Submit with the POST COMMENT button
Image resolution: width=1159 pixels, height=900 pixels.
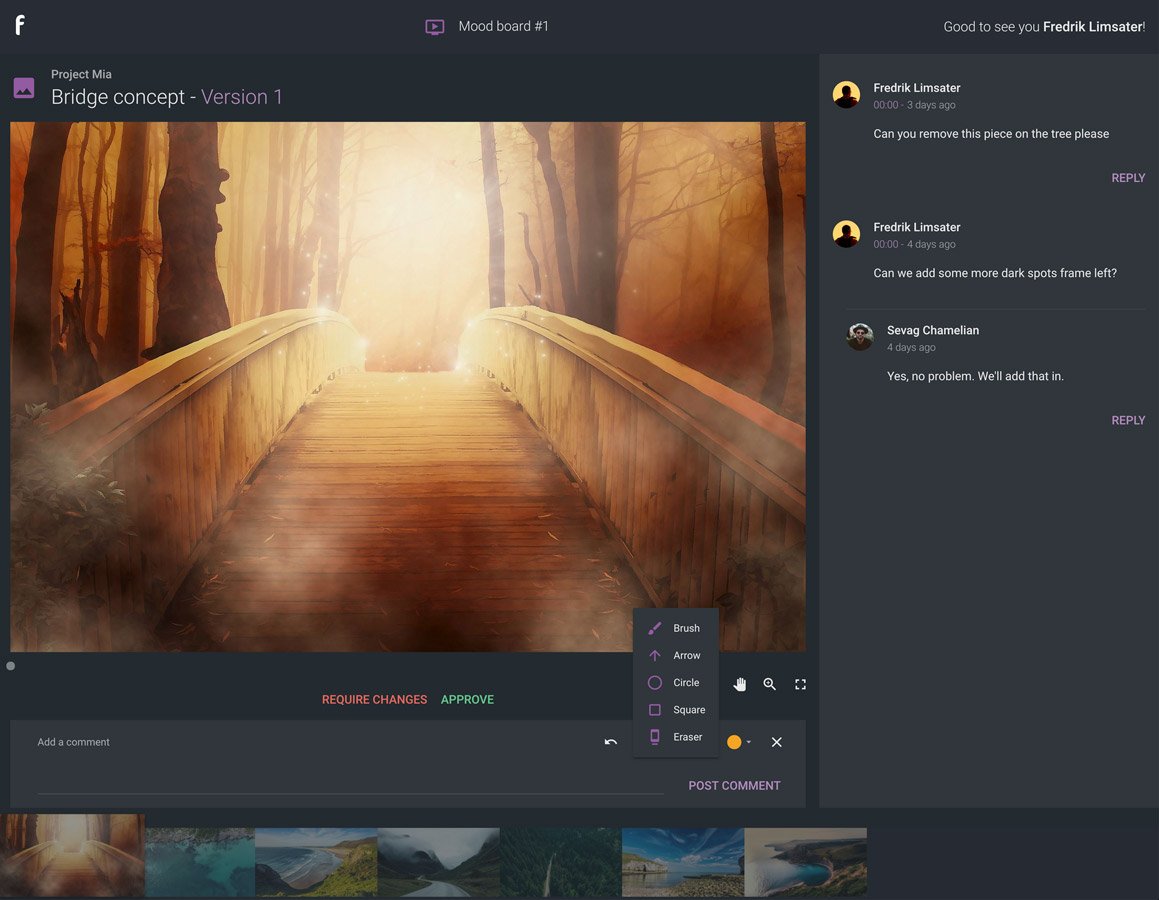[x=734, y=785]
